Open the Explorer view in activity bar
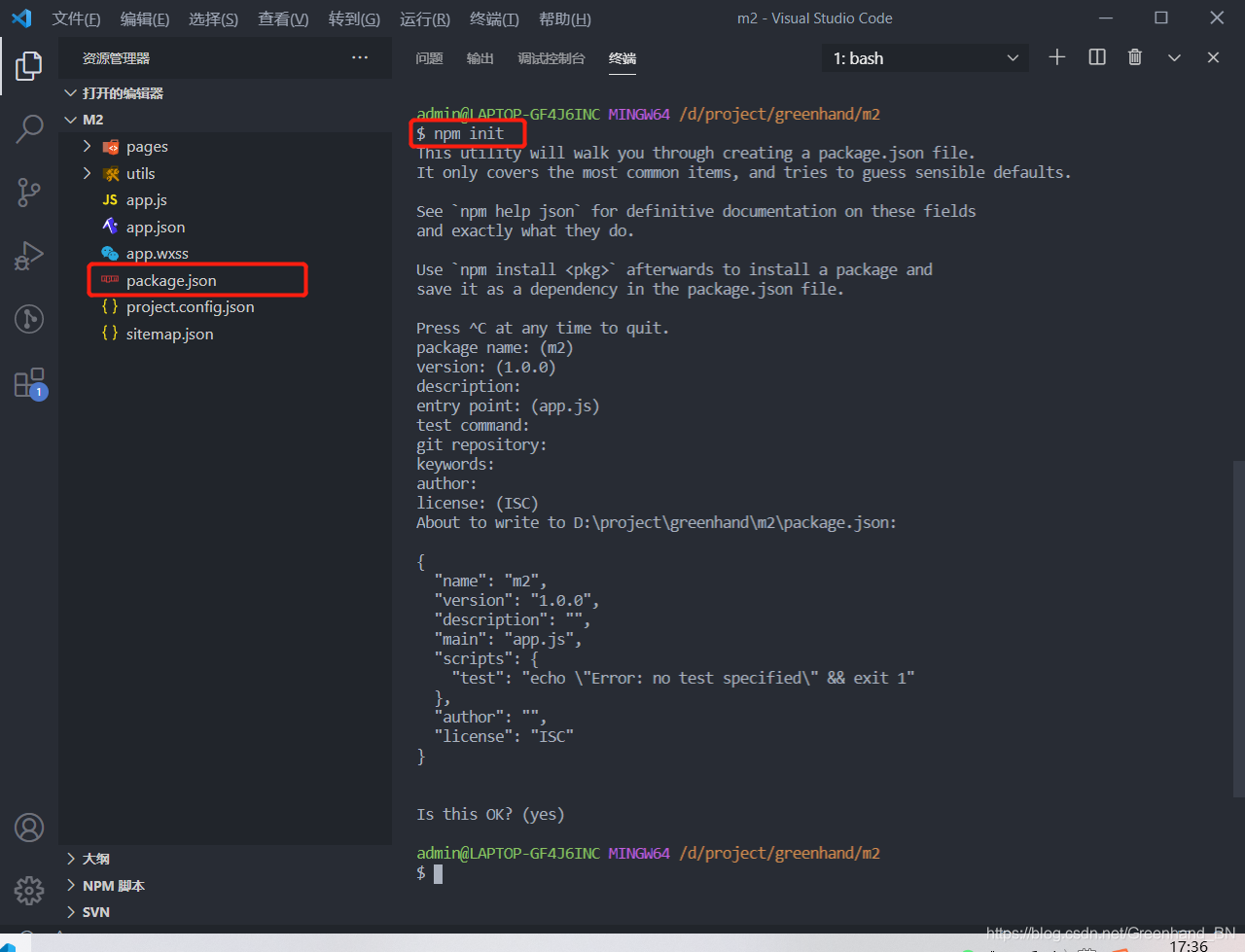 [x=29, y=66]
